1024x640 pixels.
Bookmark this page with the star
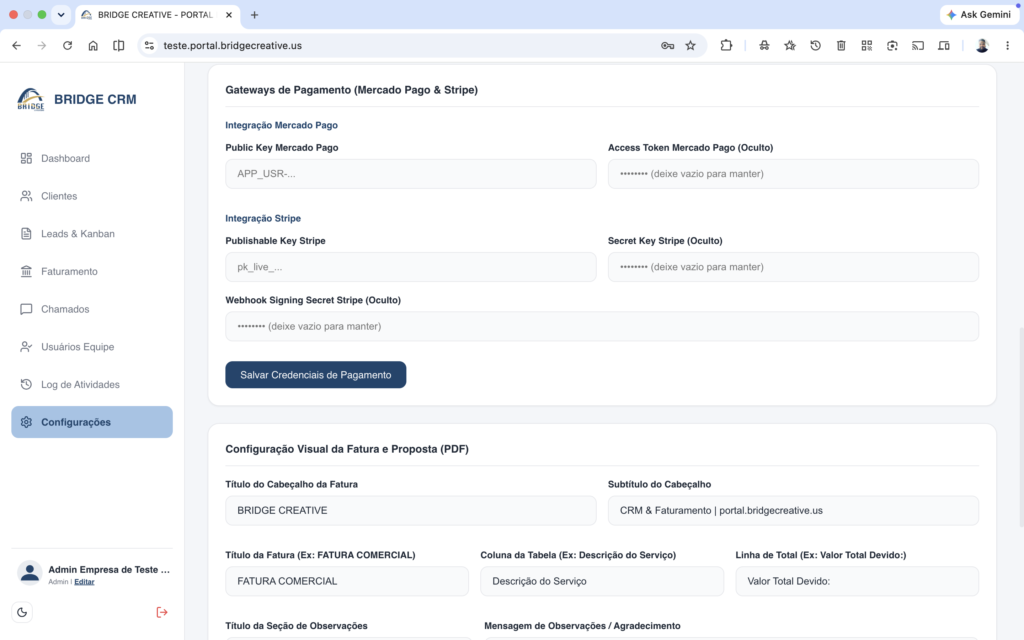coord(690,46)
